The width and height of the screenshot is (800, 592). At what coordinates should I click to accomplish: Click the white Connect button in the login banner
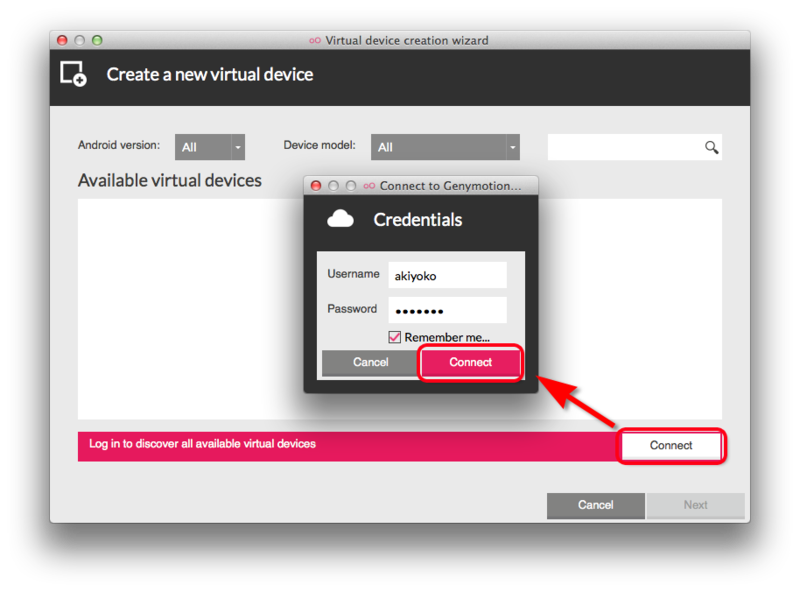pos(671,446)
